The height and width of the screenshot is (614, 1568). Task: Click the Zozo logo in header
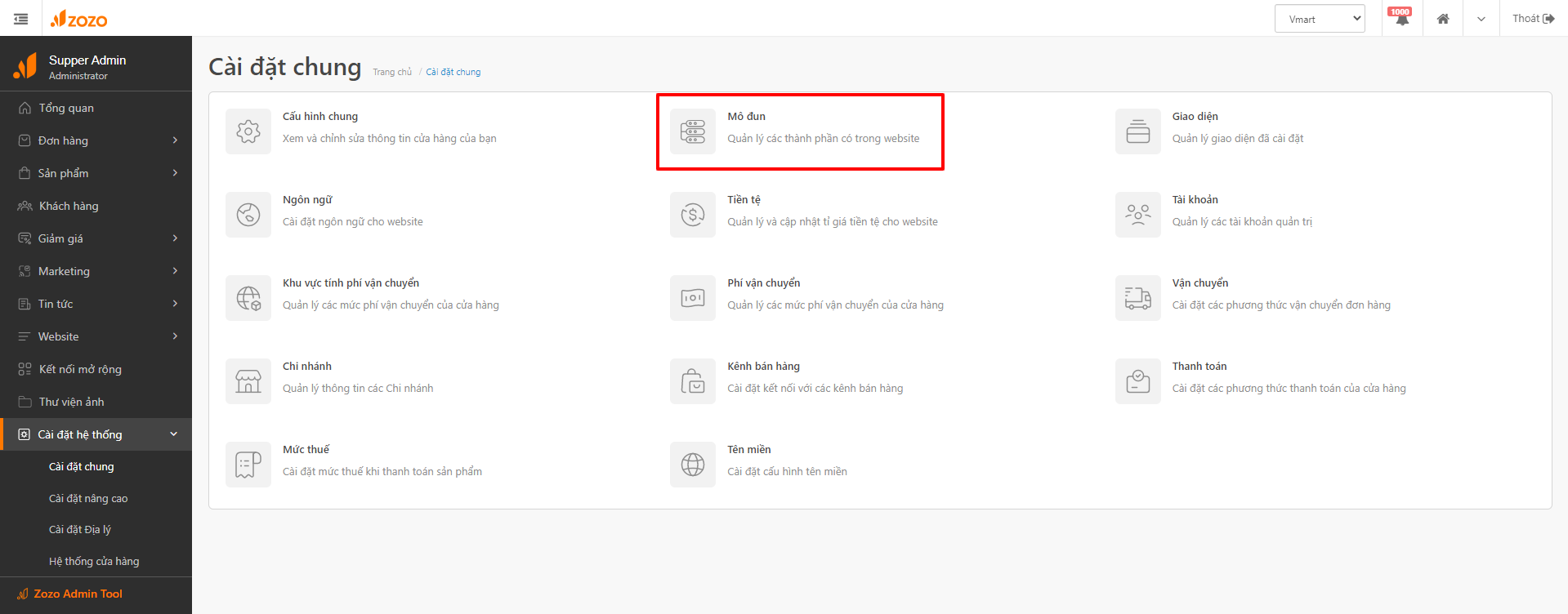tap(78, 19)
